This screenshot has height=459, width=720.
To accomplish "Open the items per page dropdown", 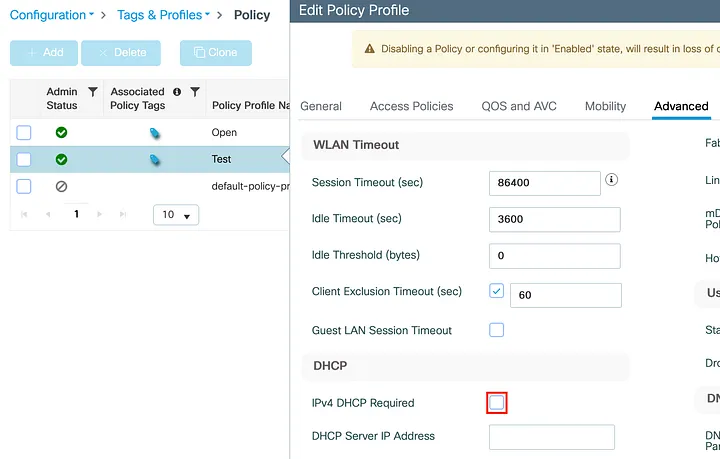I will pyautogui.click(x=176, y=215).
